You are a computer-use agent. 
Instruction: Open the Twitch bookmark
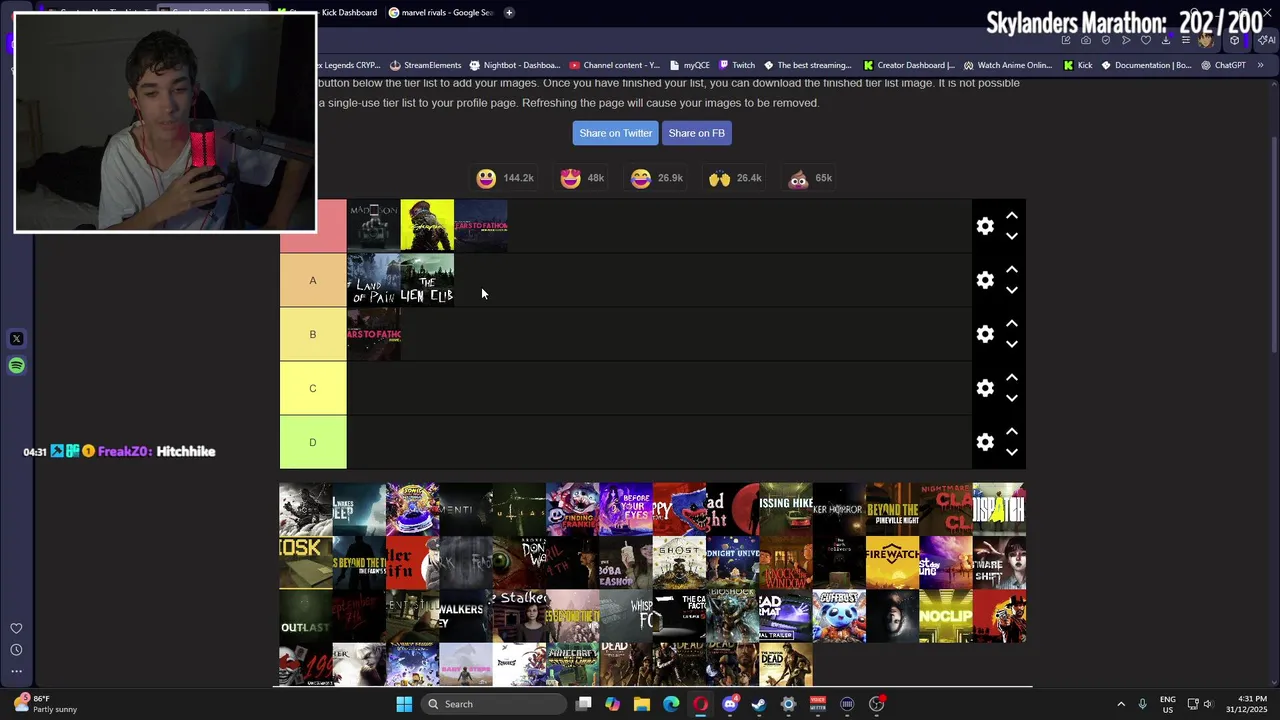(737, 65)
